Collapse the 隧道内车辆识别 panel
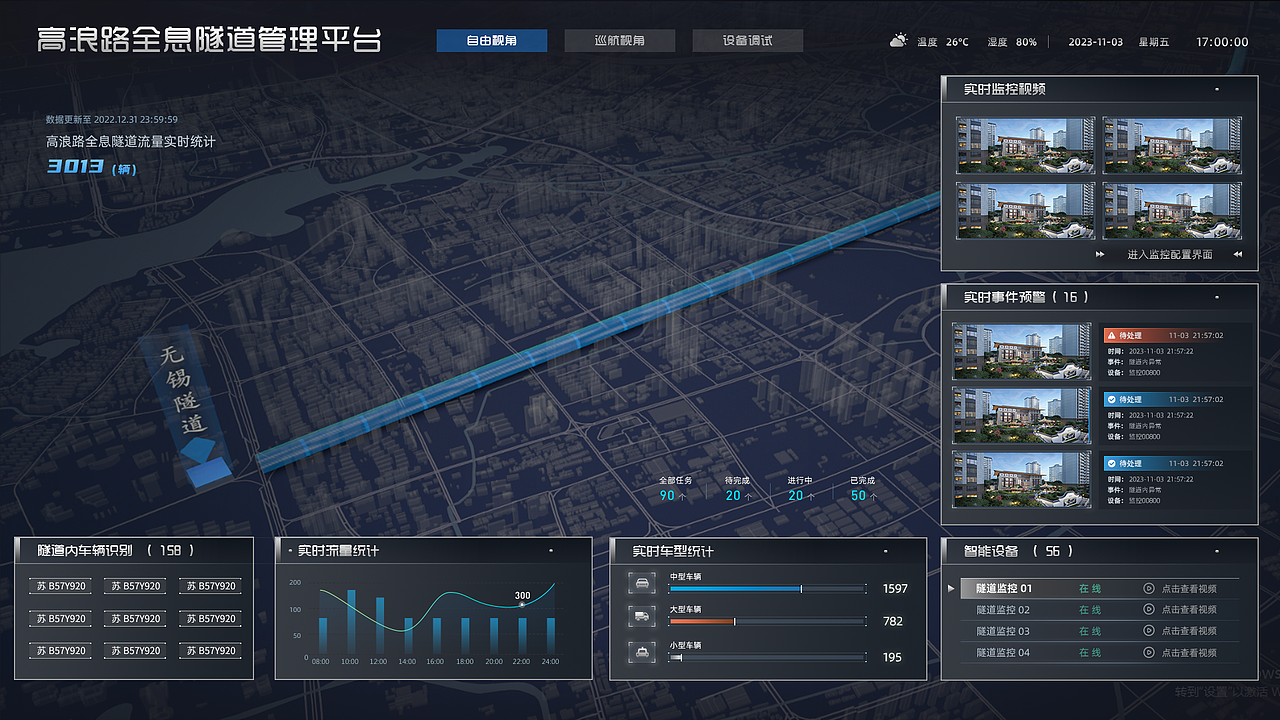Image resolution: width=1280 pixels, height=720 pixels. pyautogui.click(x=240, y=550)
